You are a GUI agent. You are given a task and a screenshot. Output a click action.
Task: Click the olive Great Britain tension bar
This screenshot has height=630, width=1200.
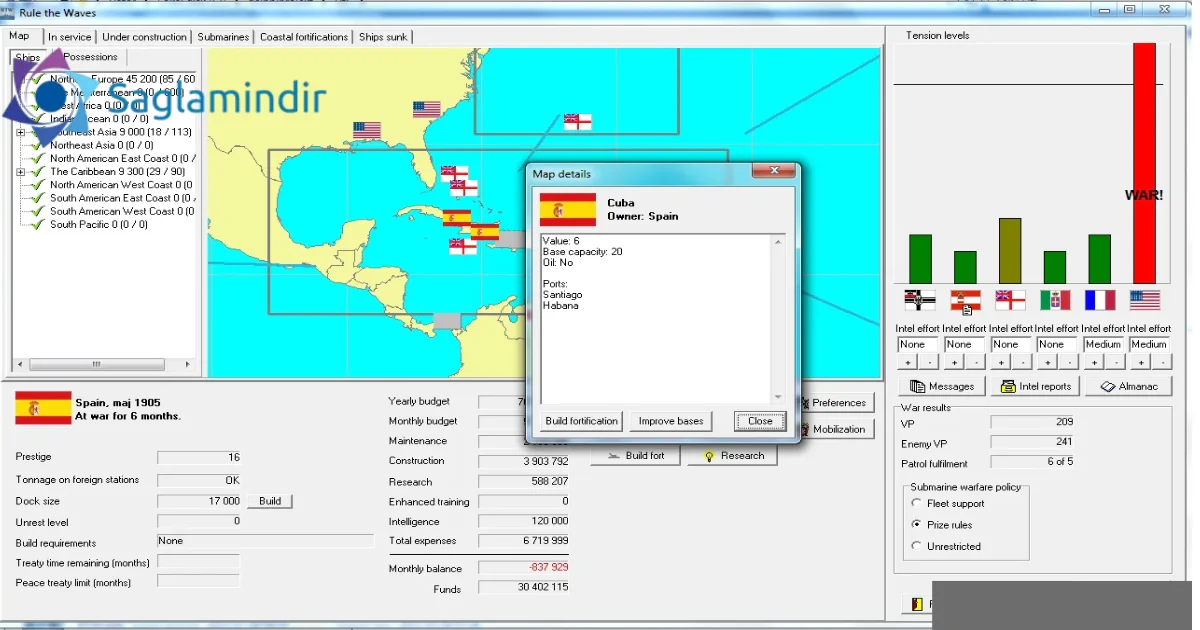1010,251
